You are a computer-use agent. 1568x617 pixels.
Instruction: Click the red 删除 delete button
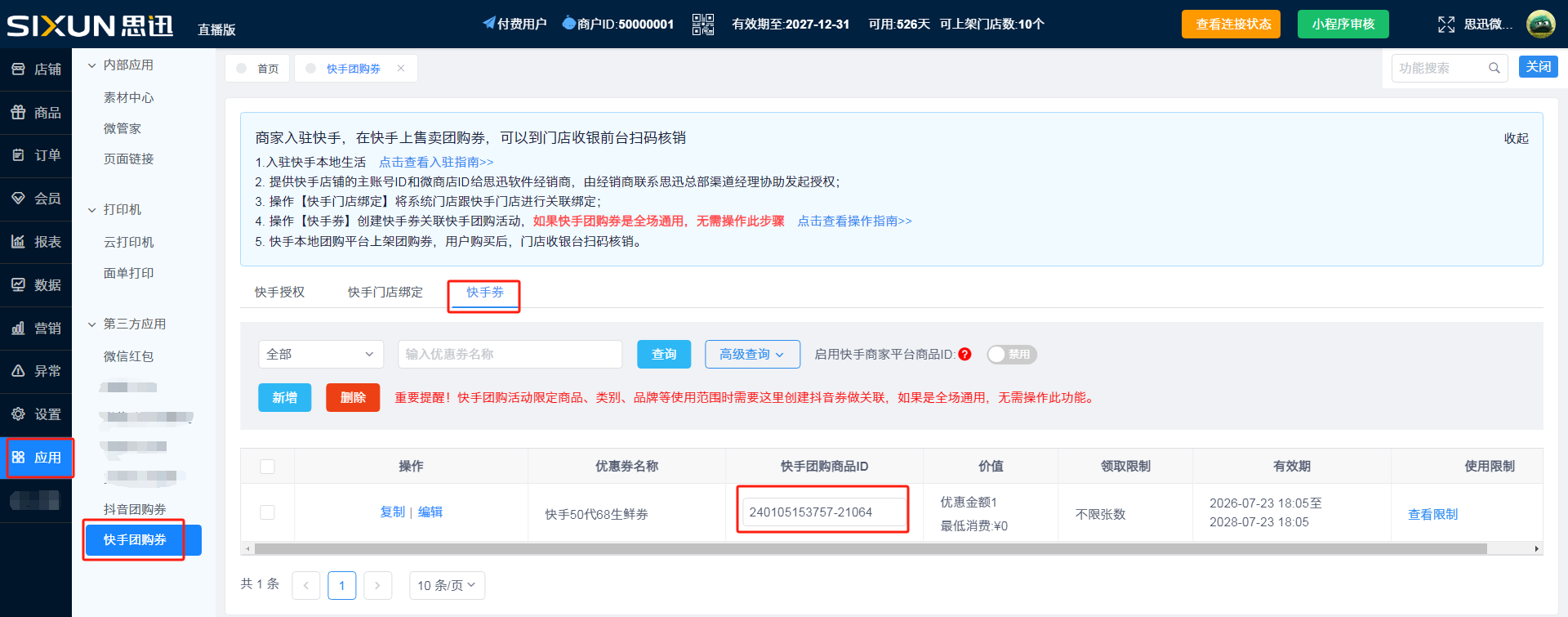pos(353,397)
